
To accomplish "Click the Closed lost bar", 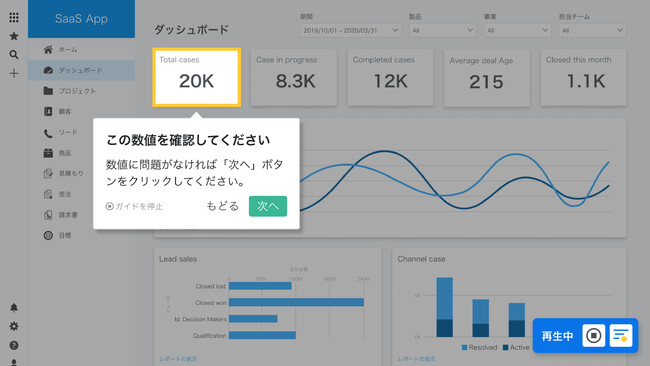I will [260, 286].
